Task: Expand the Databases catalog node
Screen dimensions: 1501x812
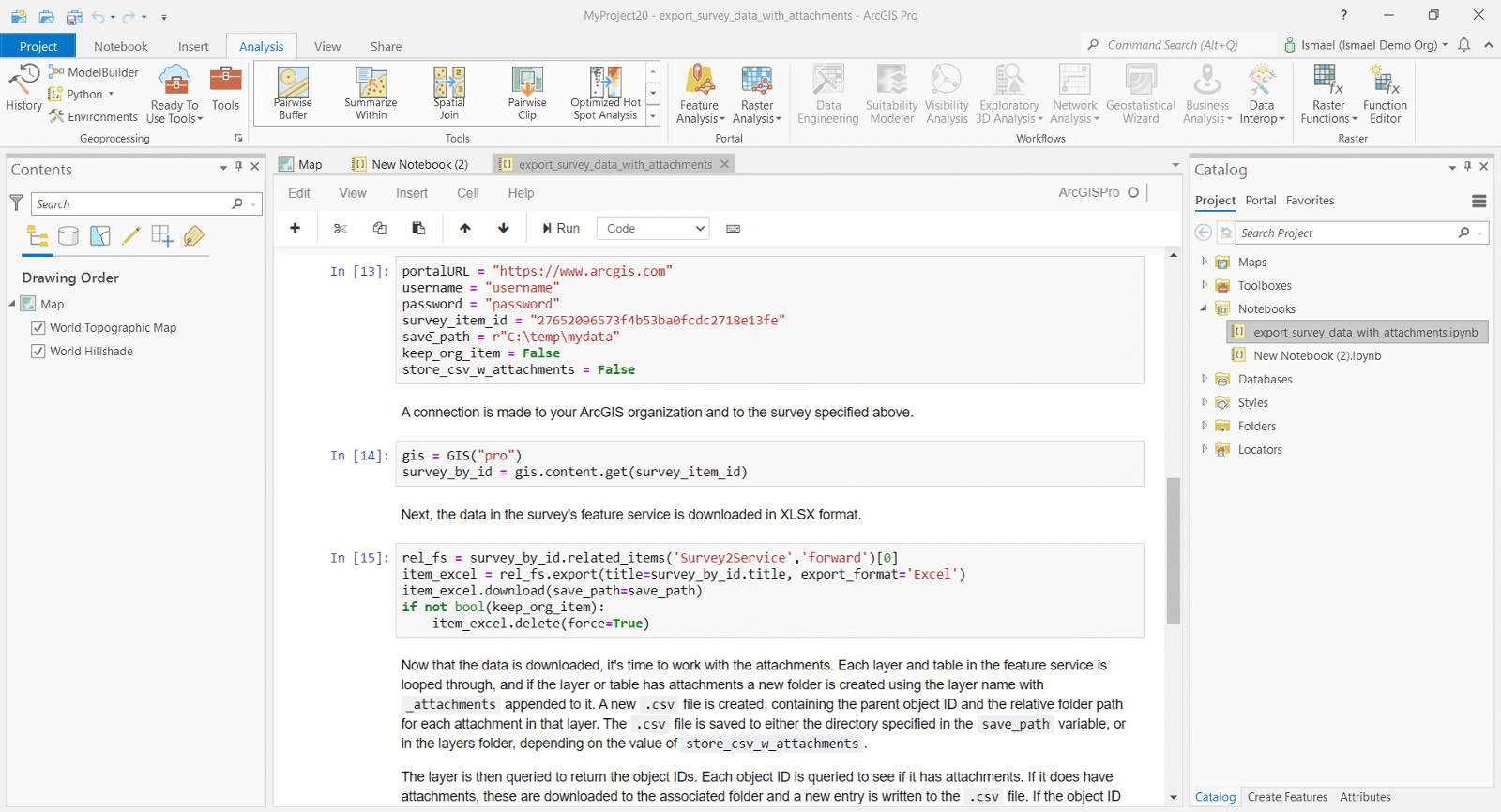Action: (x=1205, y=379)
